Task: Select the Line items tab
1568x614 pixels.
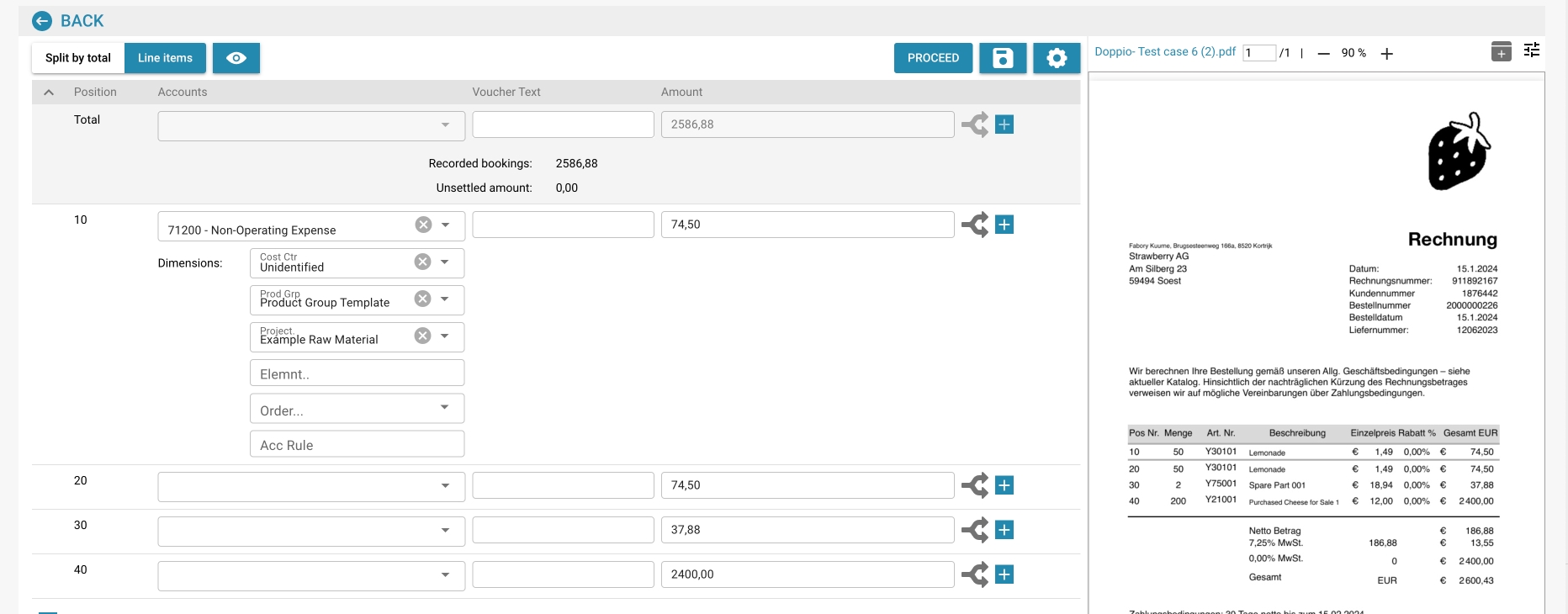Action: click(165, 58)
